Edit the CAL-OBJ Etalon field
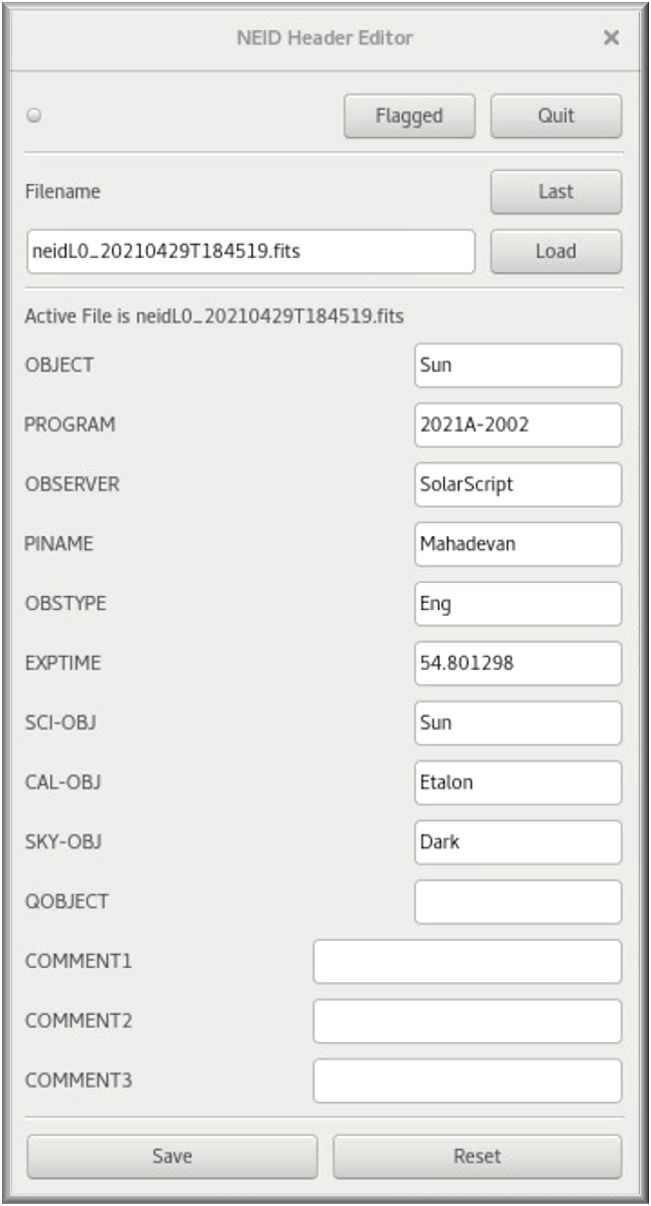651x1206 pixels. (x=517, y=782)
